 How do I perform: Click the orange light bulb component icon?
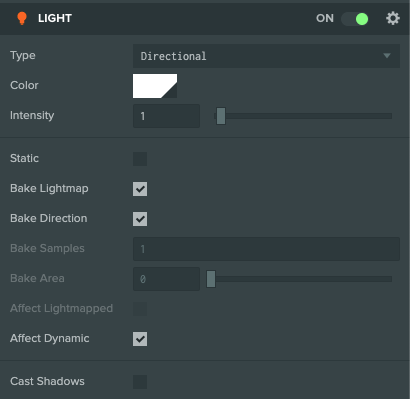[22, 18]
